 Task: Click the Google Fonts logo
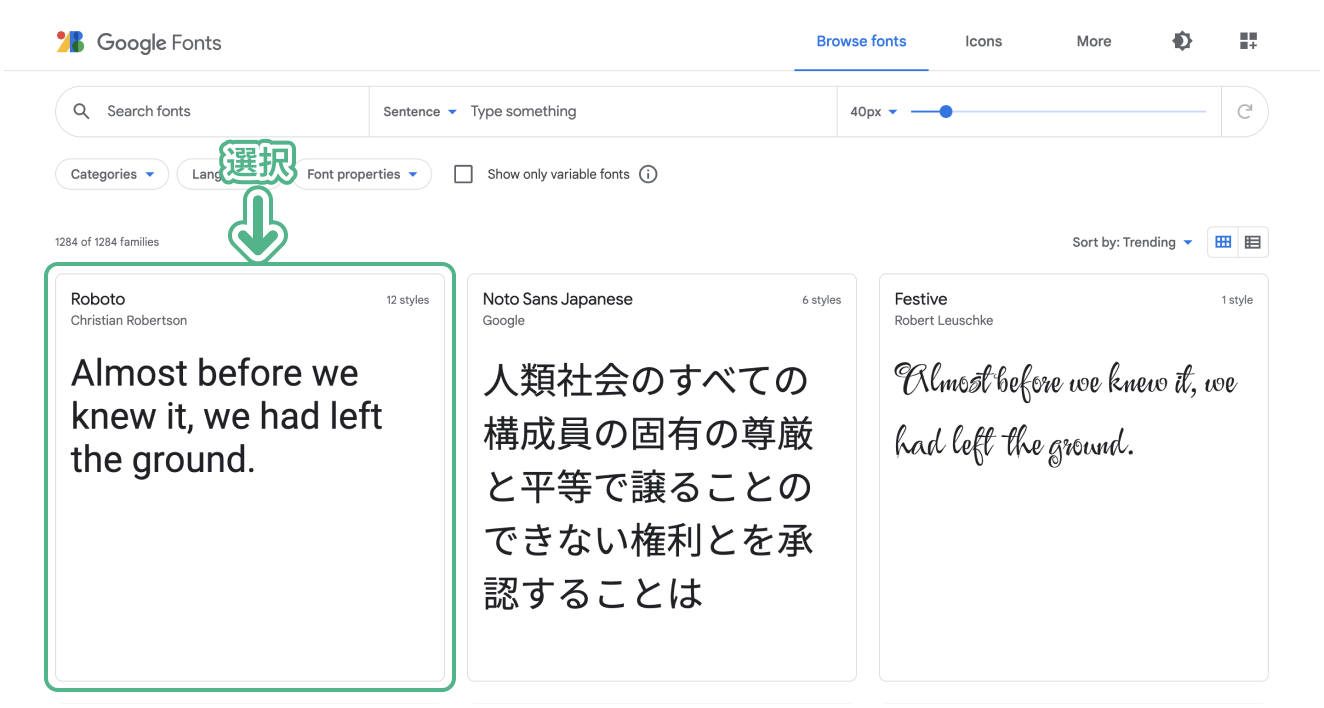(70, 42)
